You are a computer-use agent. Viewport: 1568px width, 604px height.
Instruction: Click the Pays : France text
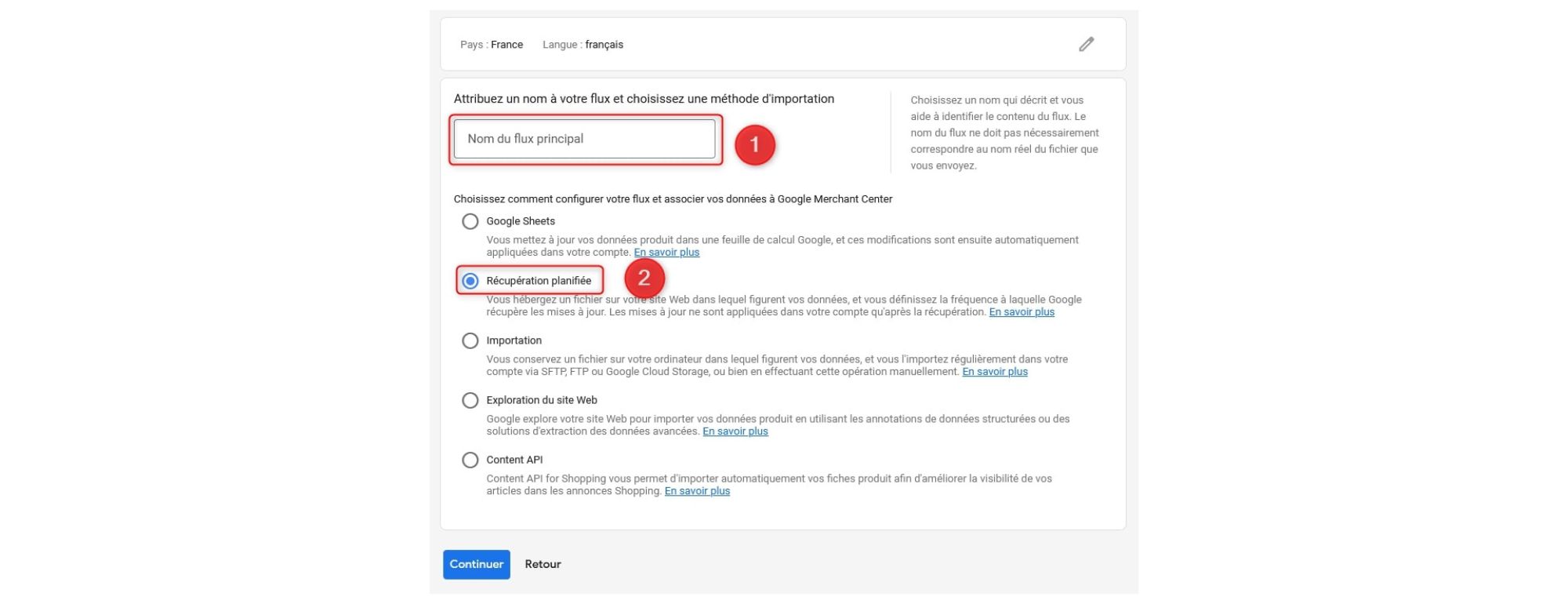tap(492, 45)
